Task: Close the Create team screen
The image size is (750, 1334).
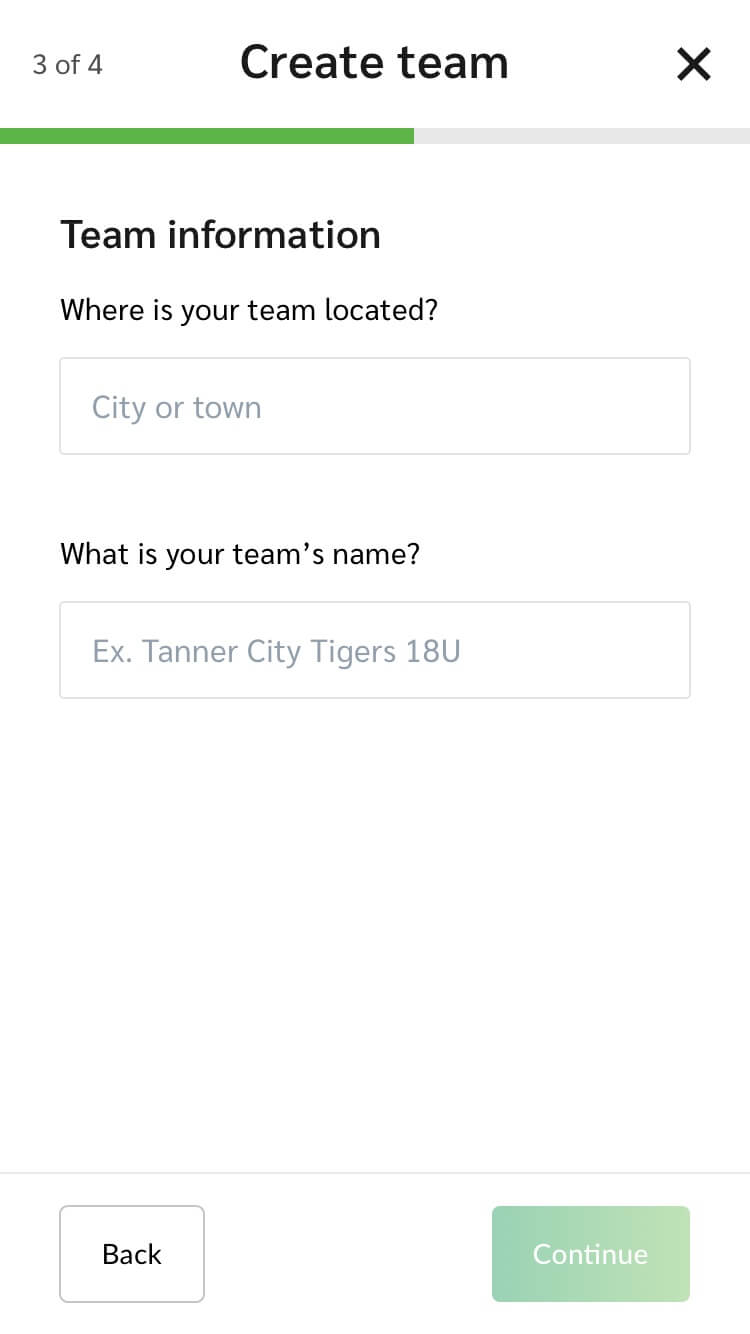Action: tap(693, 65)
